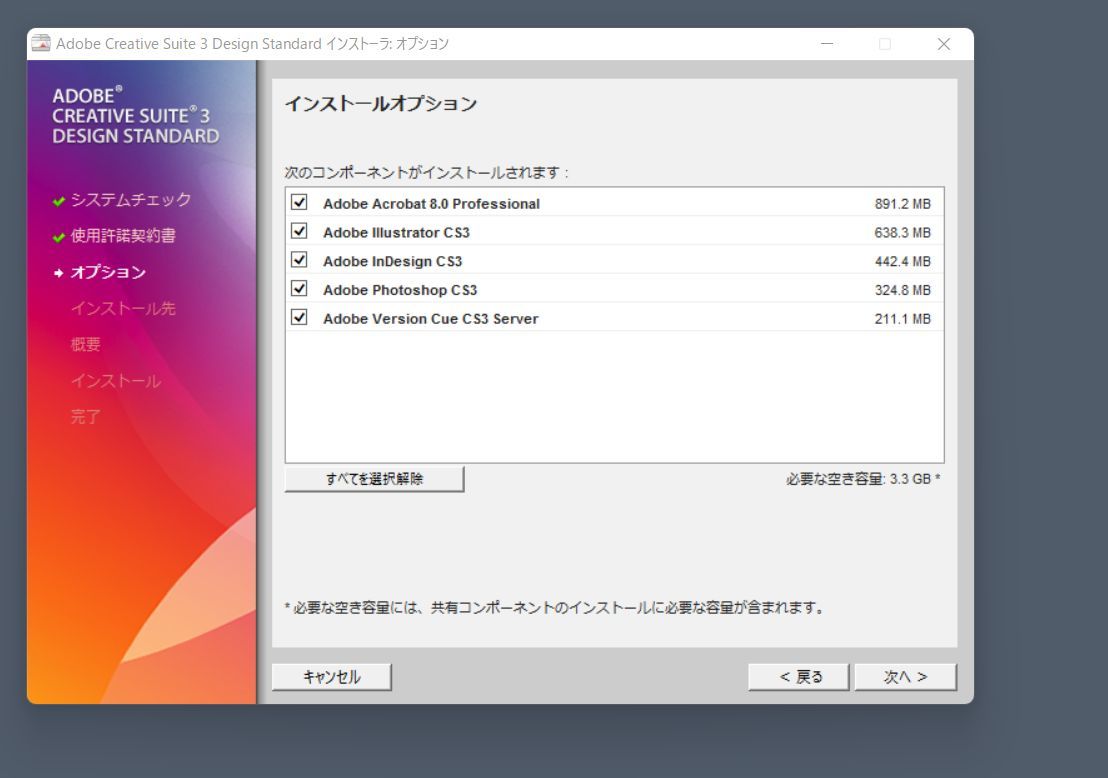This screenshot has height=778, width=1108.
Task: Click the 211.1 MB size value
Action: coord(902,319)
